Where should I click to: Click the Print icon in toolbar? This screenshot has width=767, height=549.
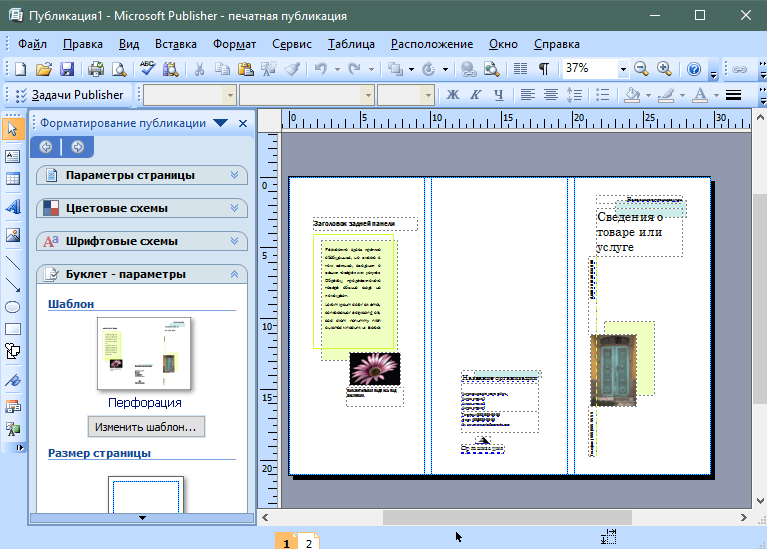point(96,69)
